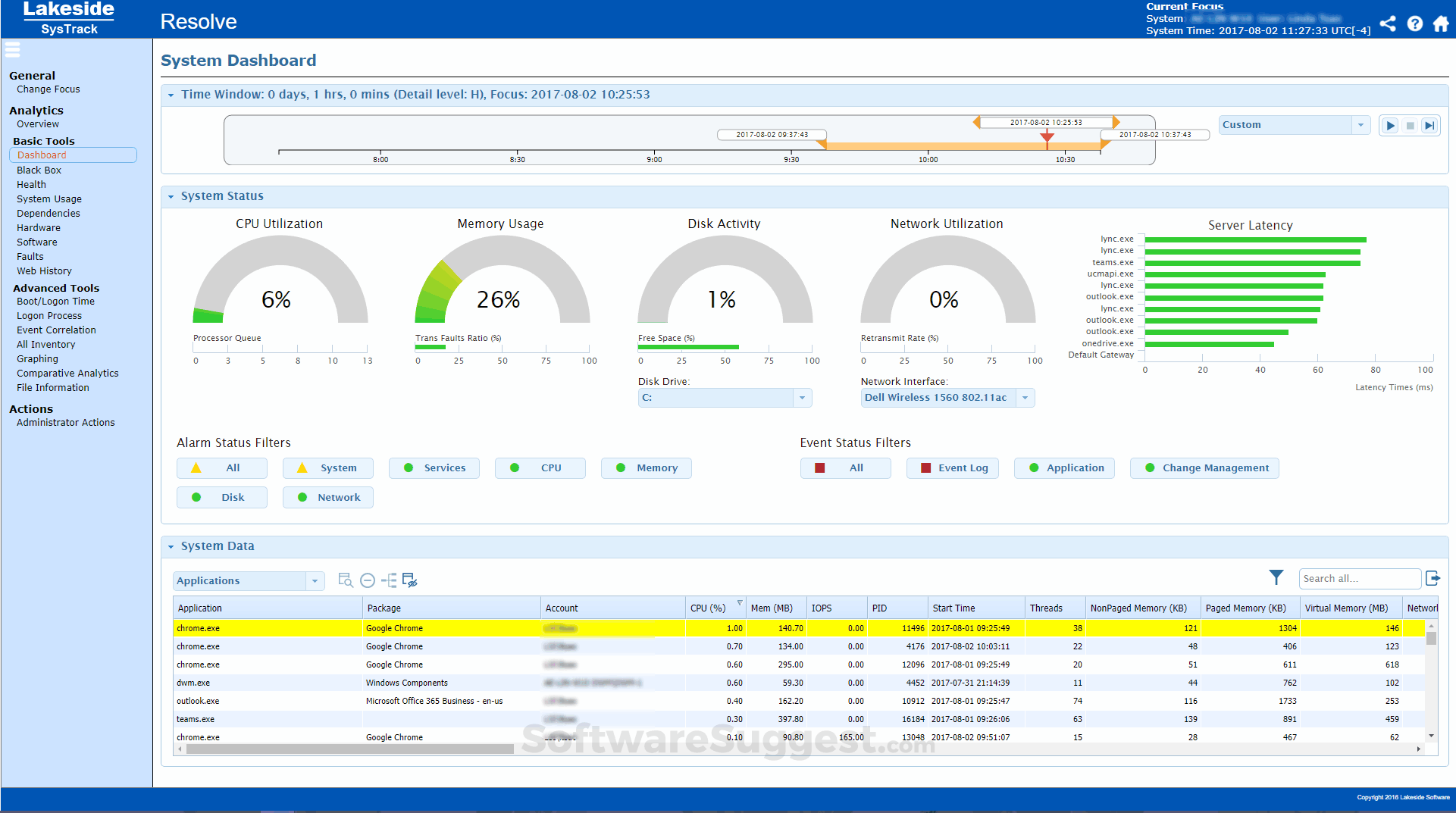Toggle the Event Log event status filter
The image size is (1456, 813).
[x=952, y=467]
